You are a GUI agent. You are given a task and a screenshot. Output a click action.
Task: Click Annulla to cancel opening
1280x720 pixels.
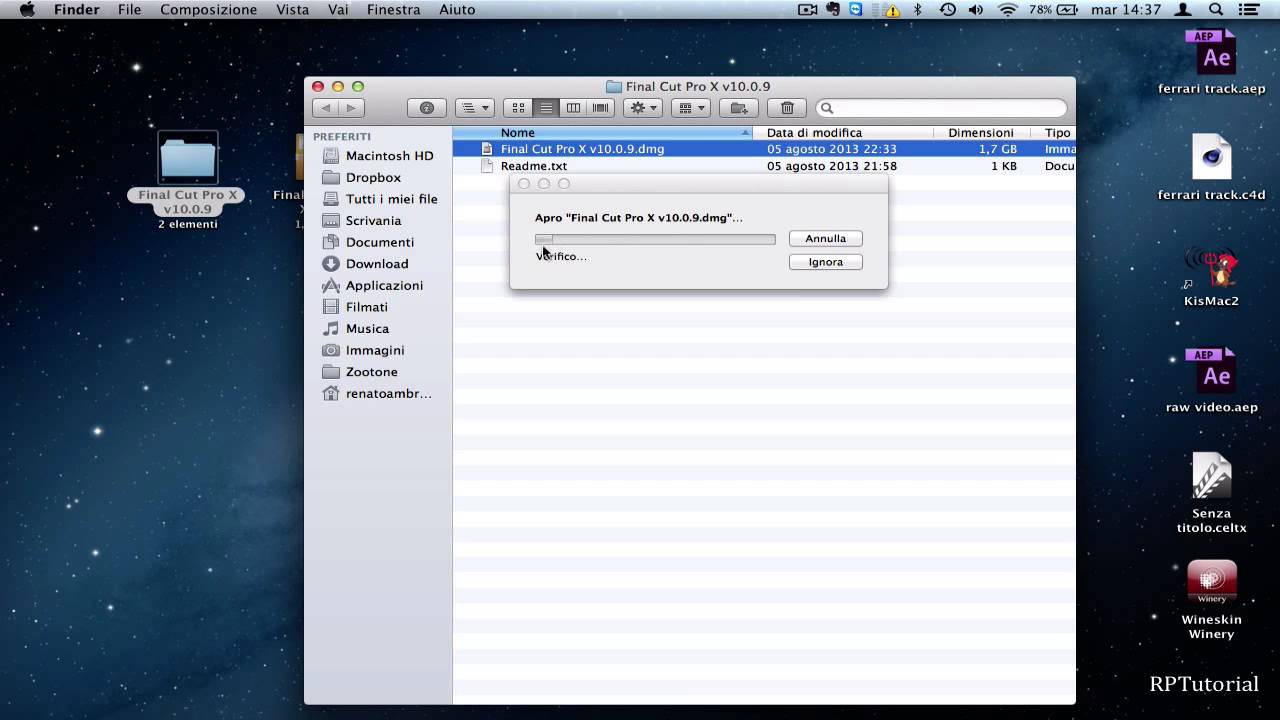pos(826,238)
